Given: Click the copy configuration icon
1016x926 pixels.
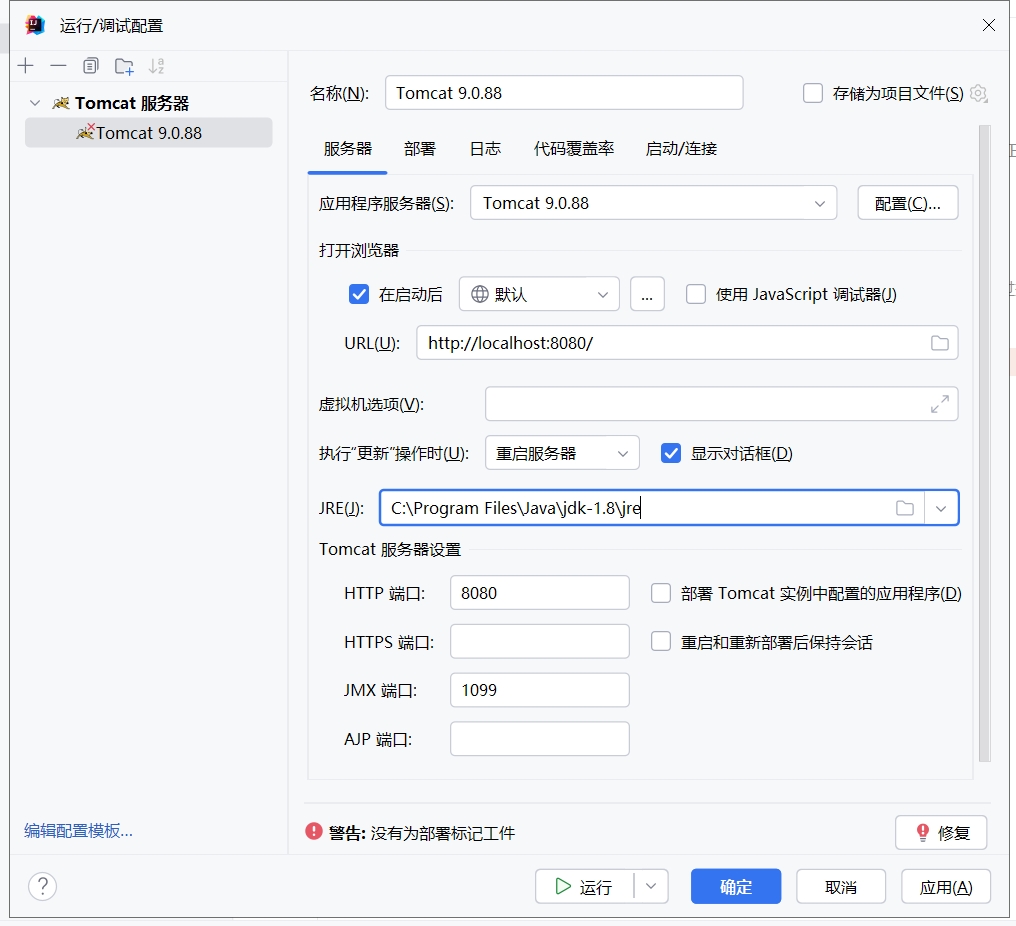Looking at the screenshot, I should (91, 66).
